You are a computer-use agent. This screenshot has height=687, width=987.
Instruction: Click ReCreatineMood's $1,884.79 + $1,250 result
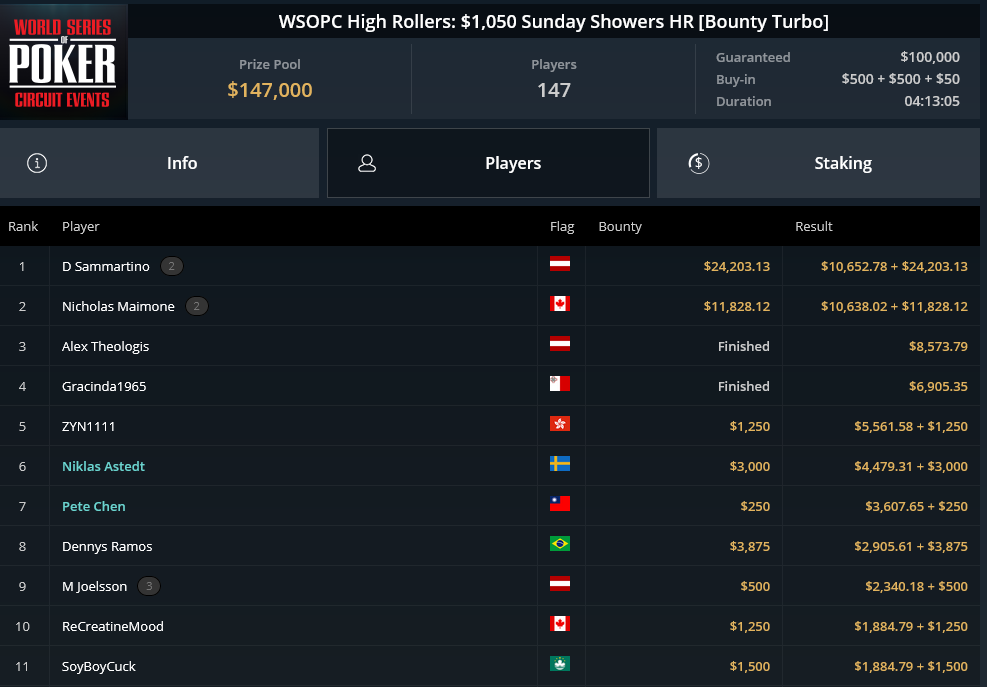click(x=911, y=627)
